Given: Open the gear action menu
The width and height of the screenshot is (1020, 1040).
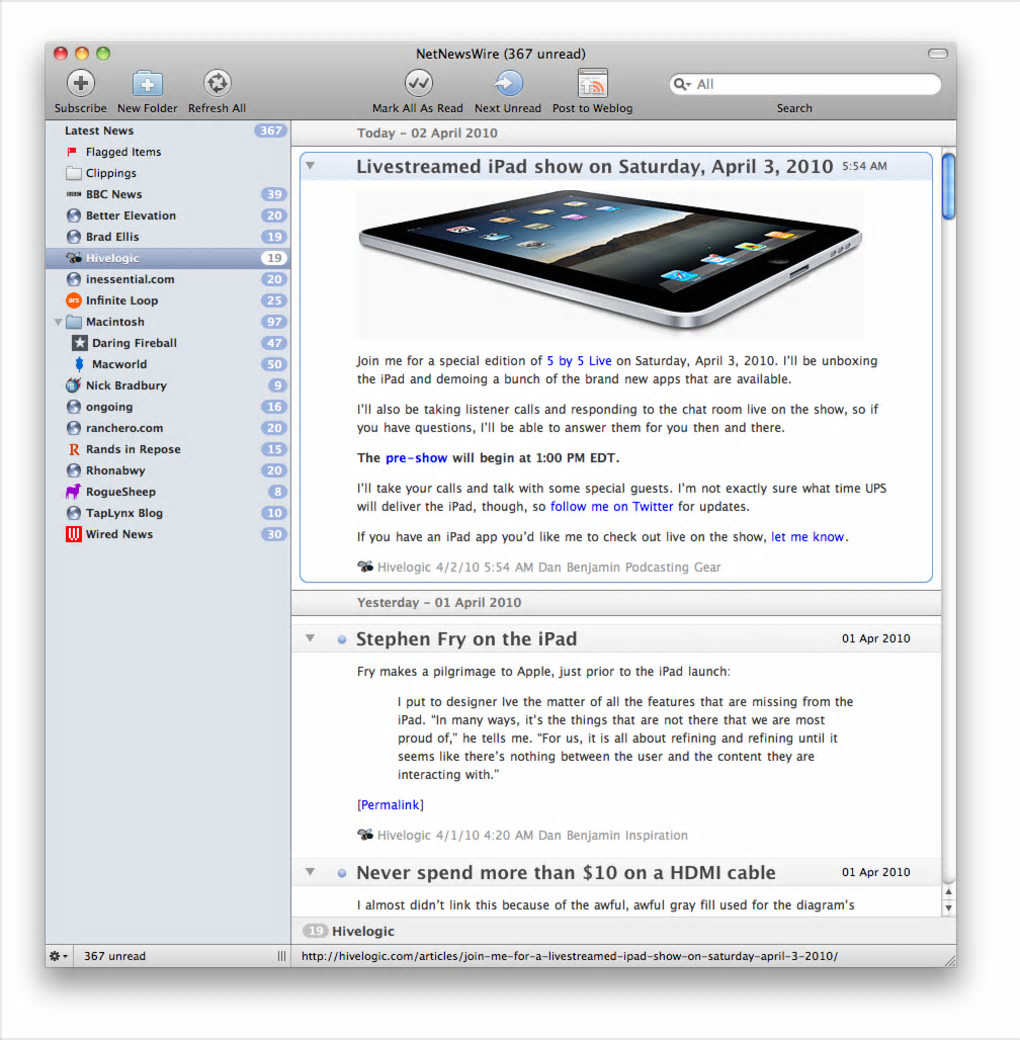Looking at the screenshot, I should click(58, 956).
